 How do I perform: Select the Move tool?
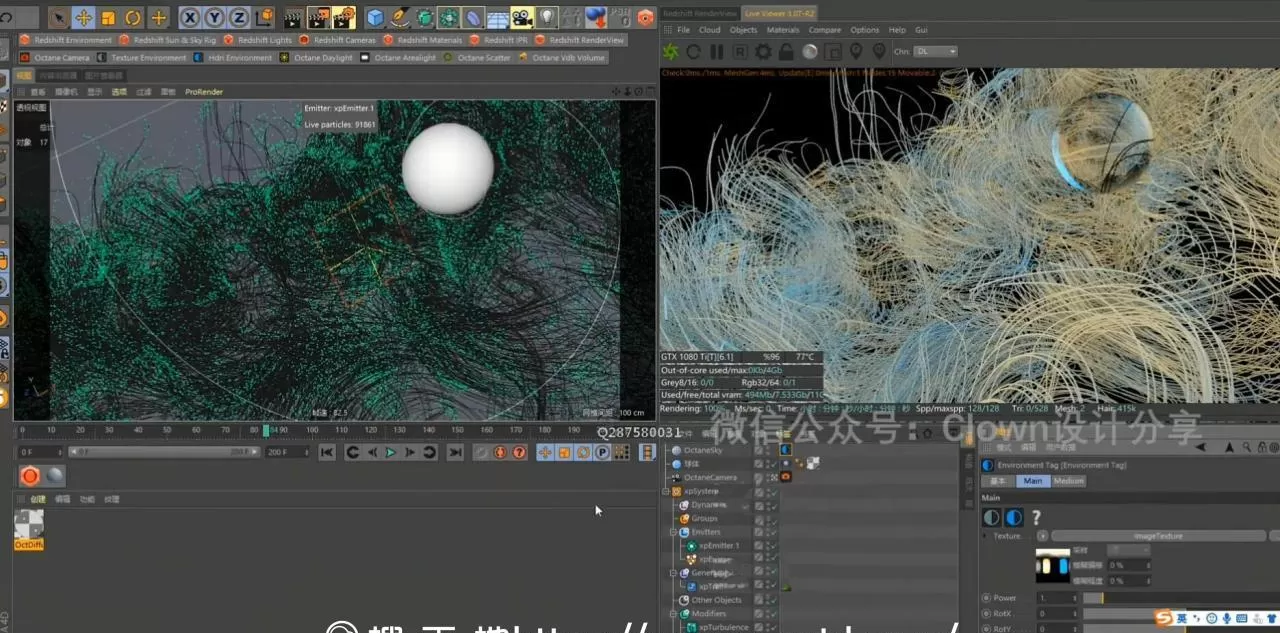(84, 17)
